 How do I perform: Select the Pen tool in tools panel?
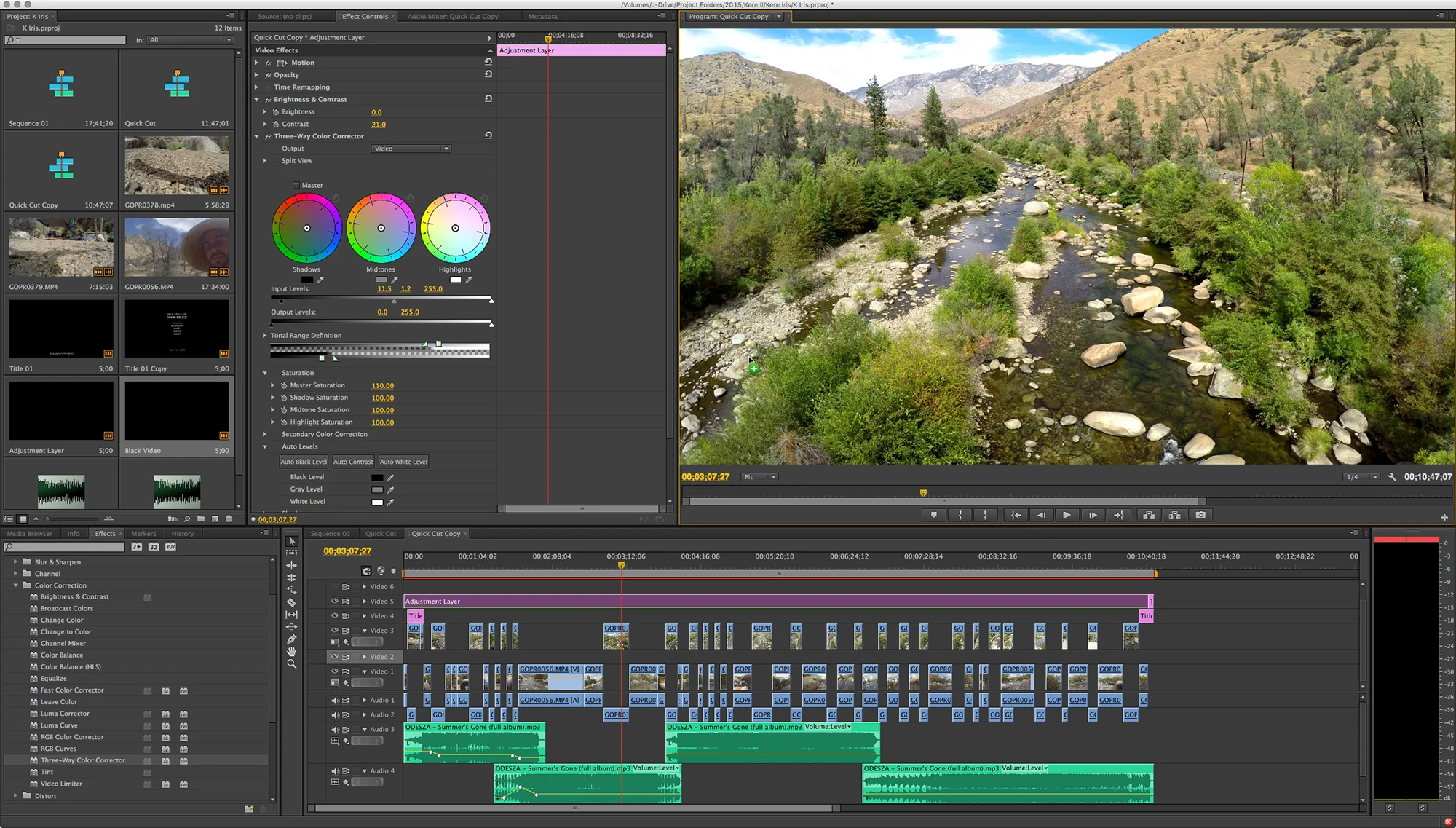291,639
